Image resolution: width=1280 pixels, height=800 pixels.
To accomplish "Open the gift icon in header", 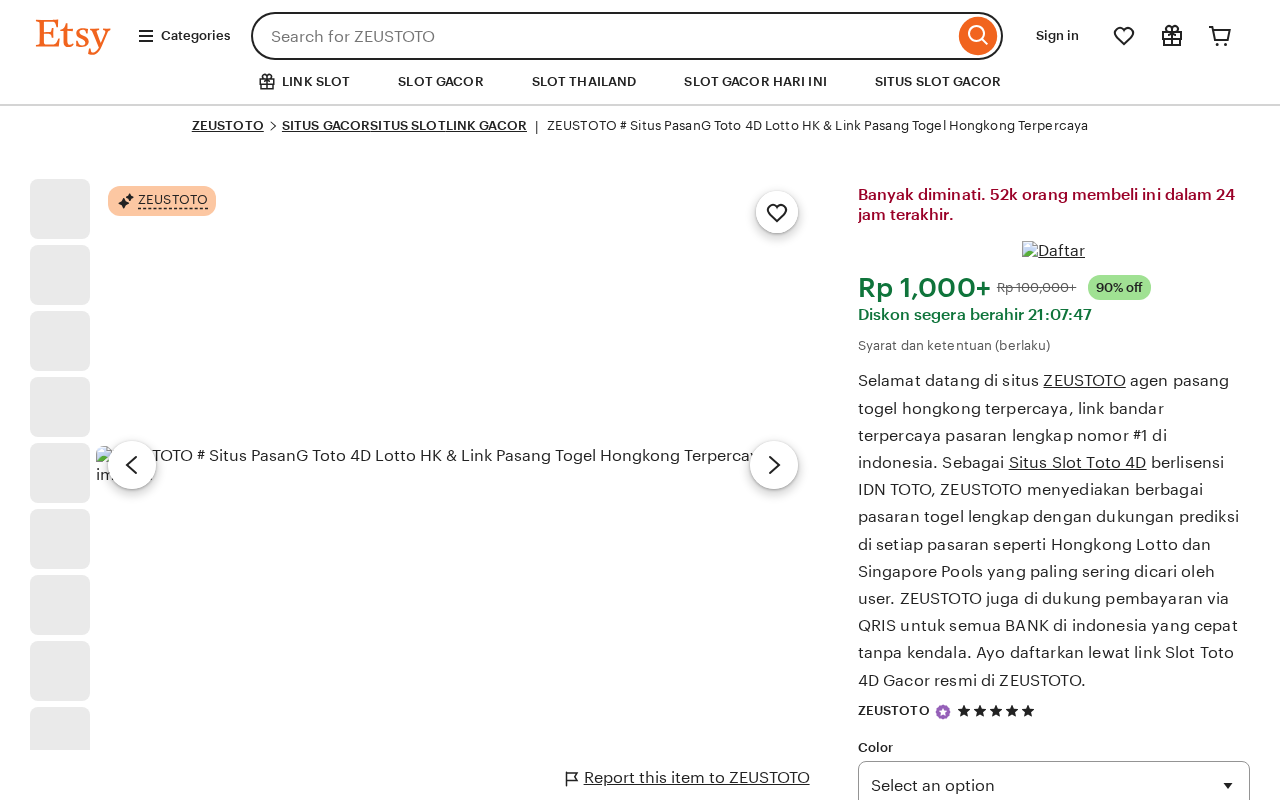I will pyautogui.click(x=1172, y=36).
